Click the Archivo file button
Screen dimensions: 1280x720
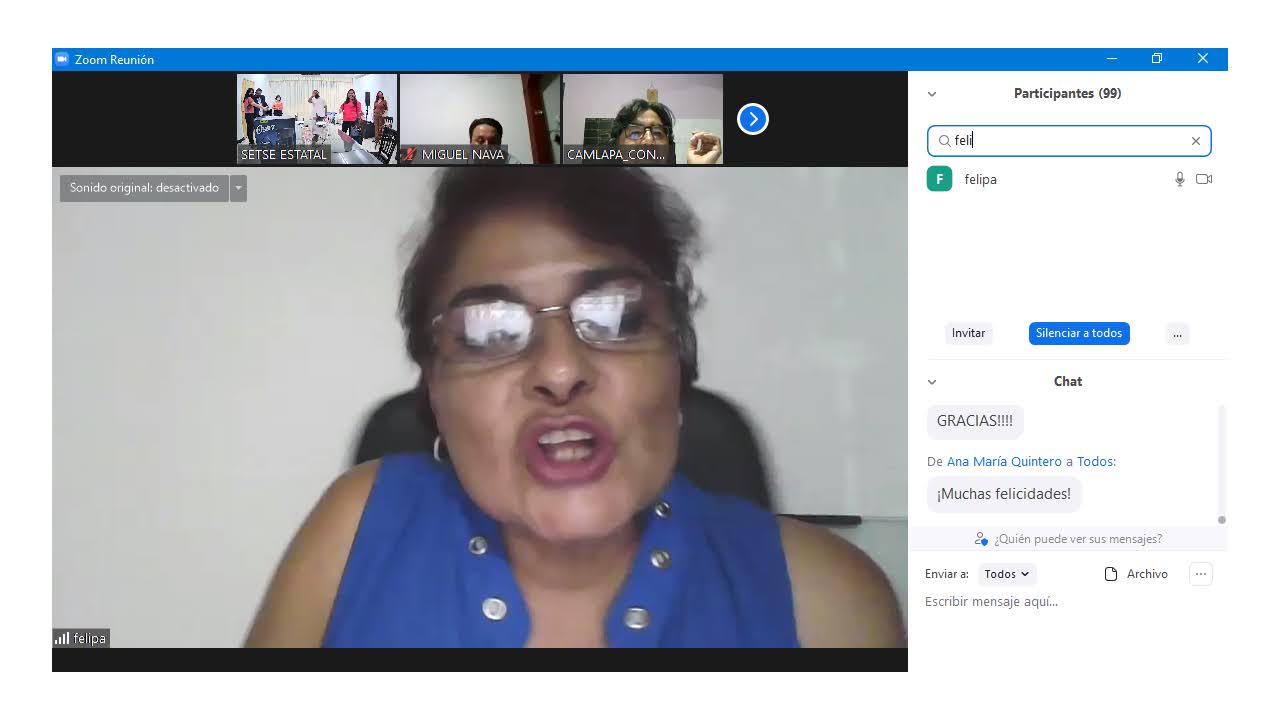[1136, 574]
